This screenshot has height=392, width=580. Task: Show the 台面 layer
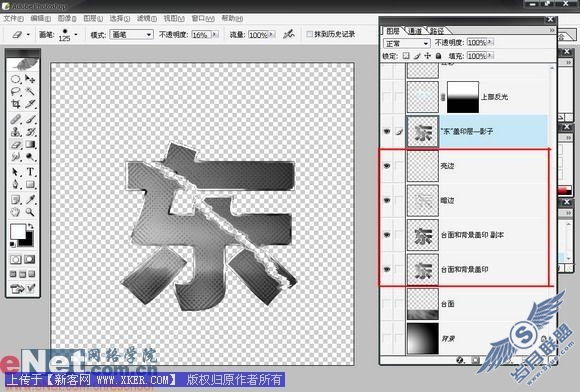[x=387, y=304]
